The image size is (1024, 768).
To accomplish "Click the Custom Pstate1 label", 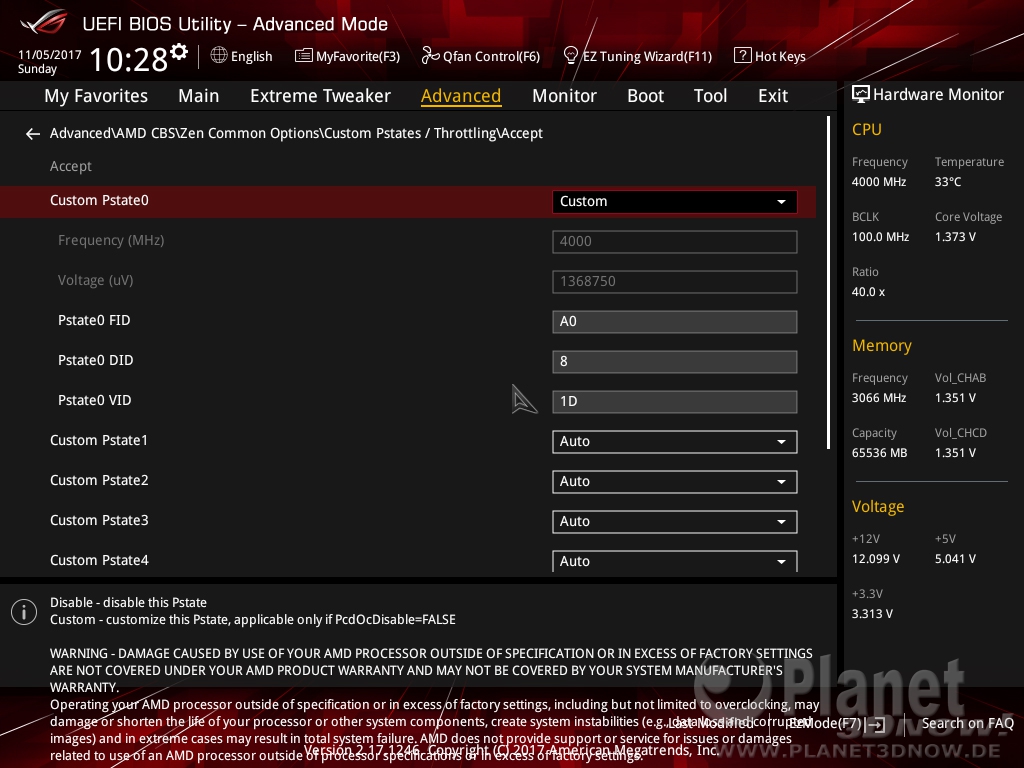I will tap(99, 440).
